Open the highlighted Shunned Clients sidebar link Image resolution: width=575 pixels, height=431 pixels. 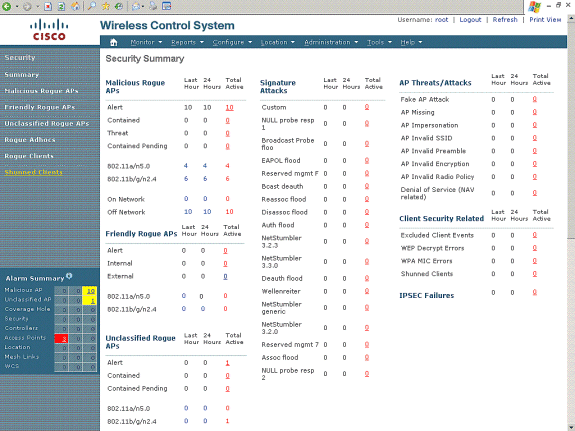click(x=33, y=172)
